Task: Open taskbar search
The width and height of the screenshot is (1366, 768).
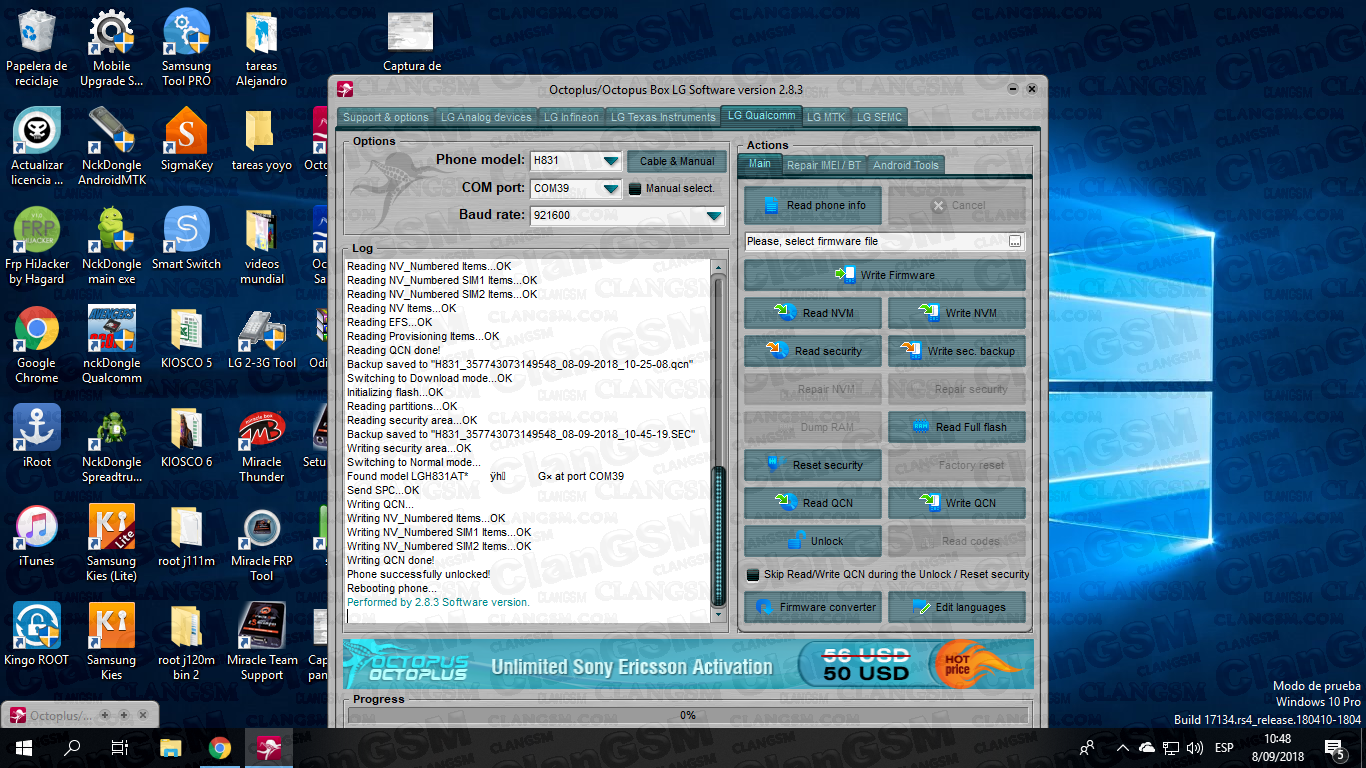Action: coord(72,747)
